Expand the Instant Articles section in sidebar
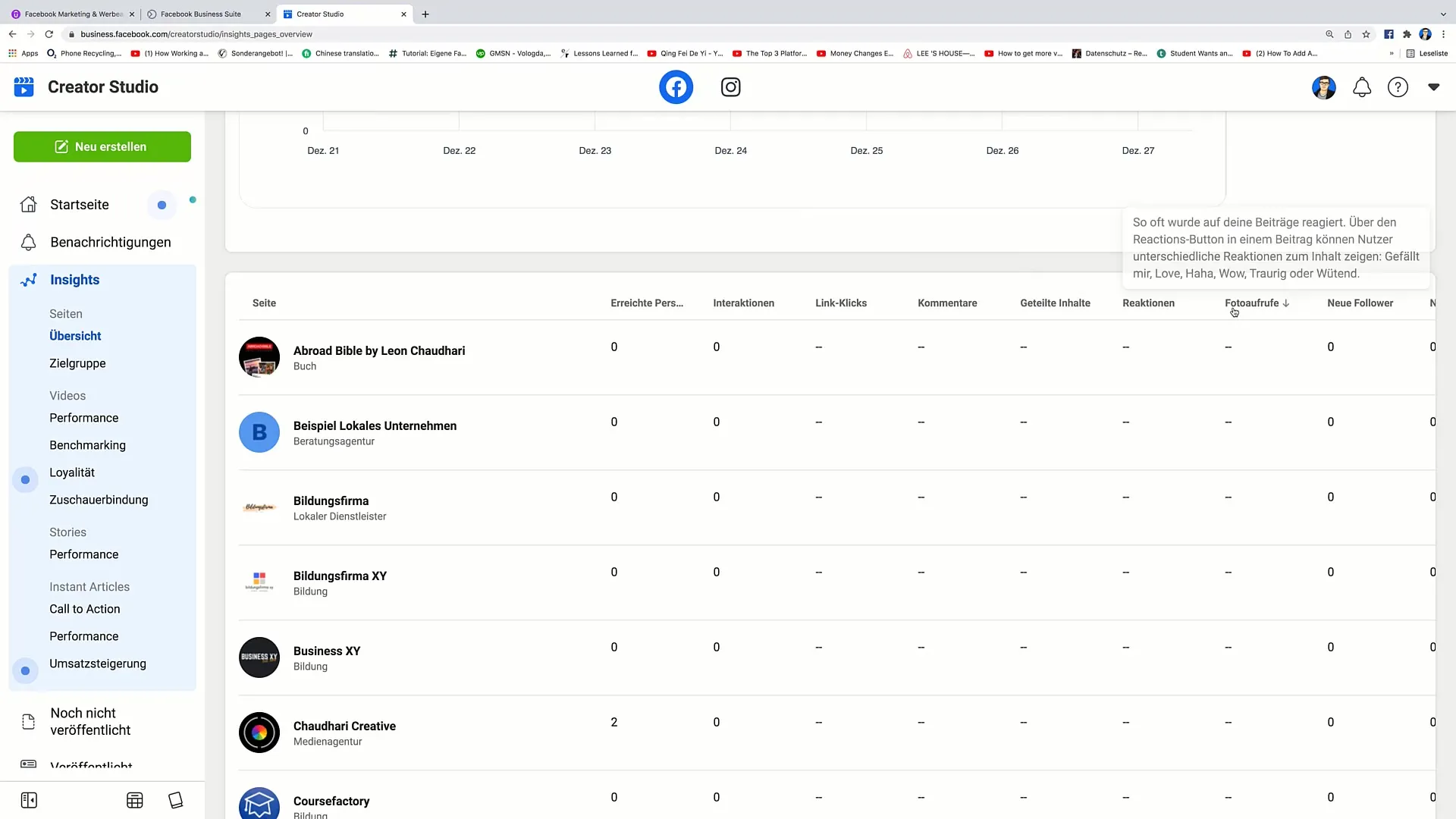This screenshot has height=819, width=1456. pos(89,586)
